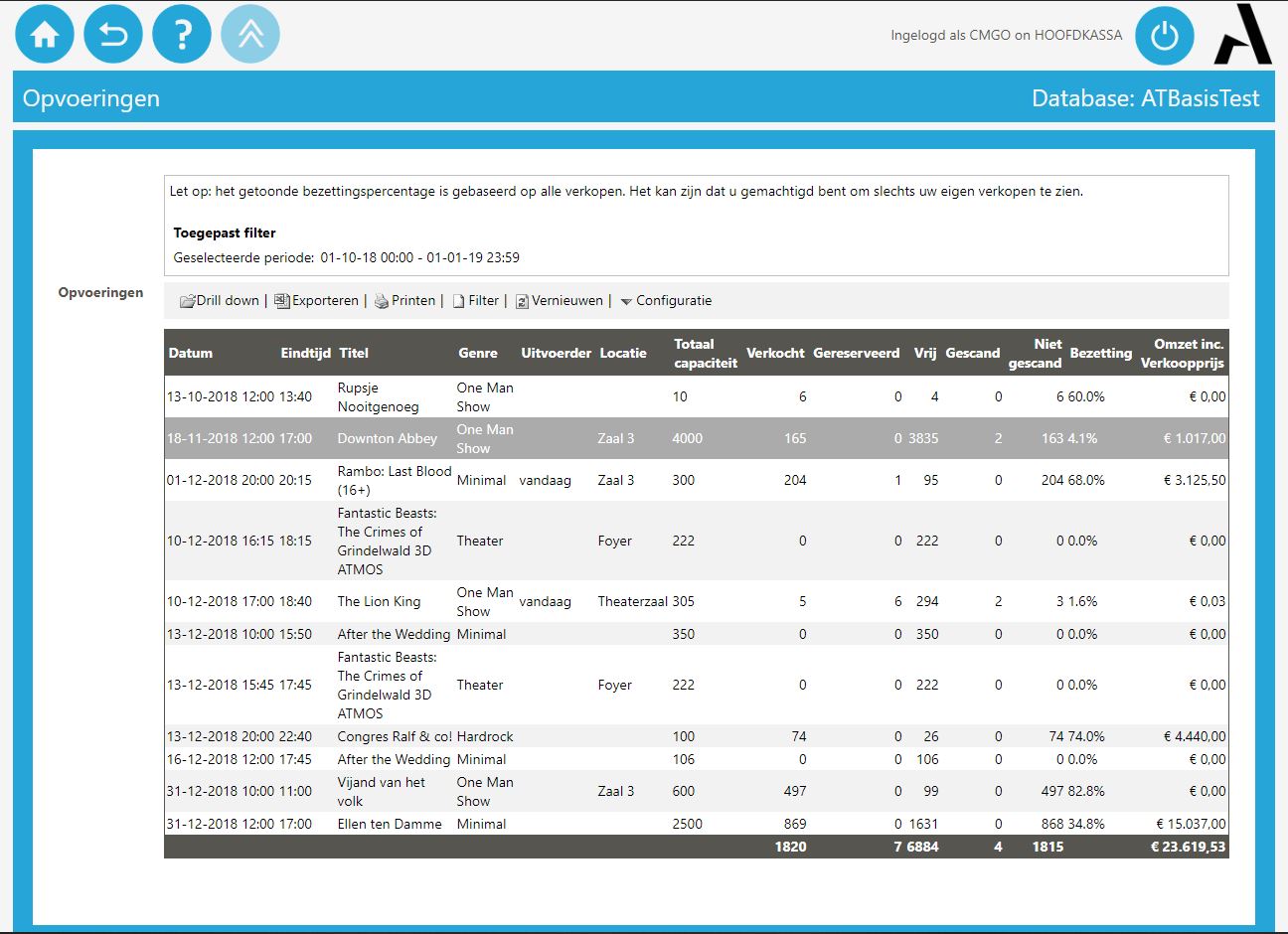Select the Vijand van het volk title cell

point(382,791)
